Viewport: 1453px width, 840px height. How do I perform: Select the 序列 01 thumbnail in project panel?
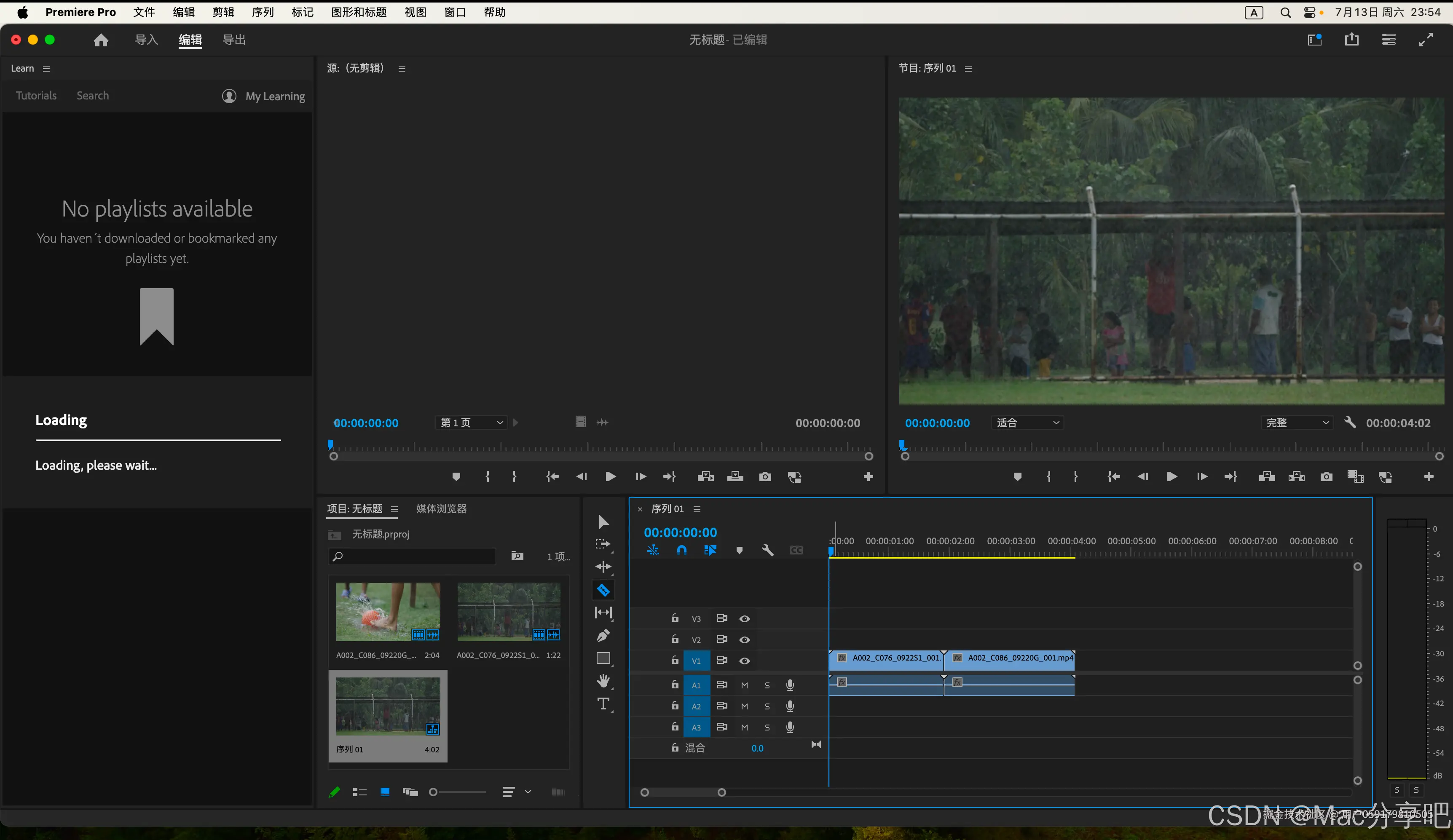pyautogui.click(x=387, y=706)
